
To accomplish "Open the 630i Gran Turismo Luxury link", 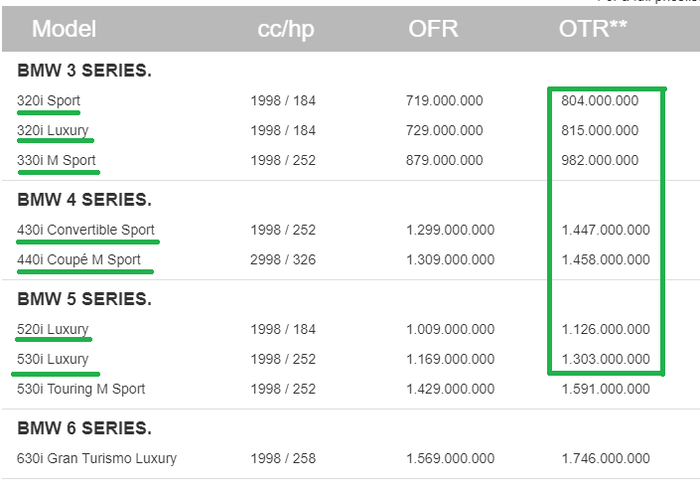I will 97,459.
